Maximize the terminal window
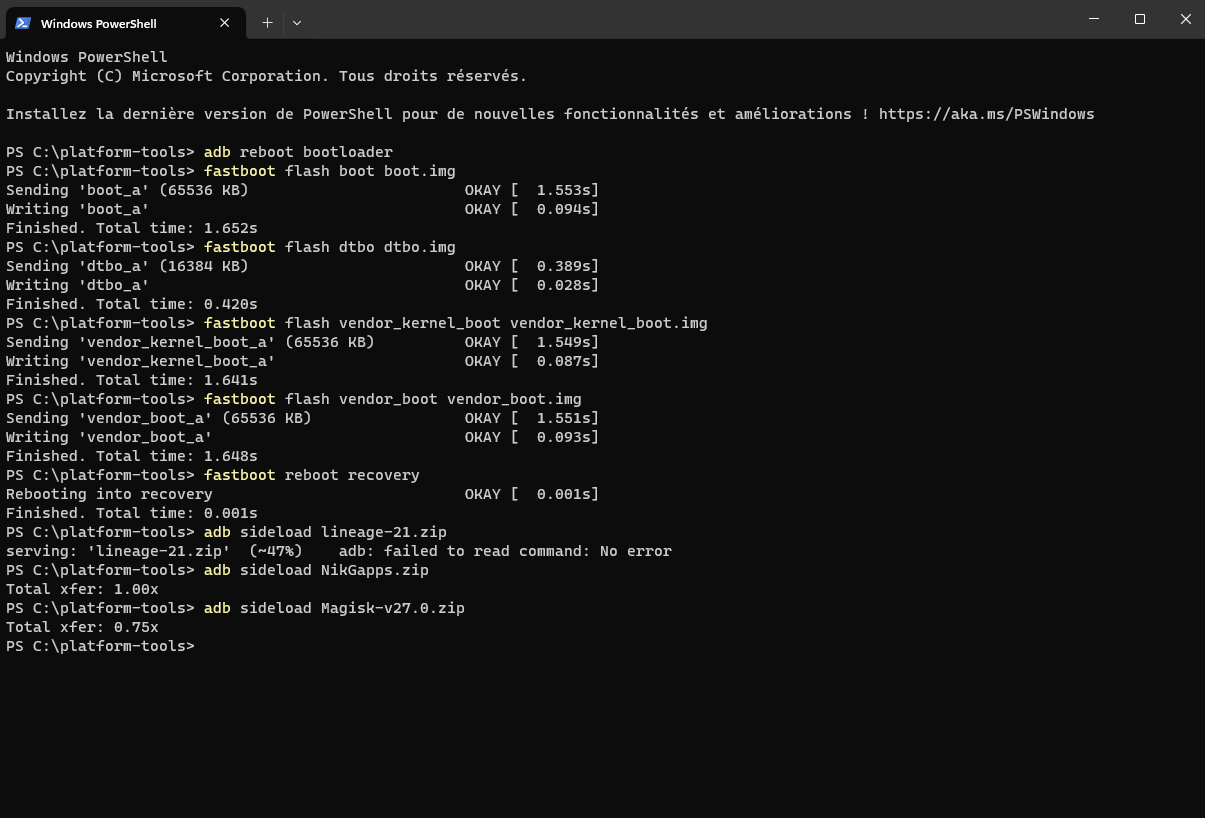The image size is (1205, 818). [1139, 19]
